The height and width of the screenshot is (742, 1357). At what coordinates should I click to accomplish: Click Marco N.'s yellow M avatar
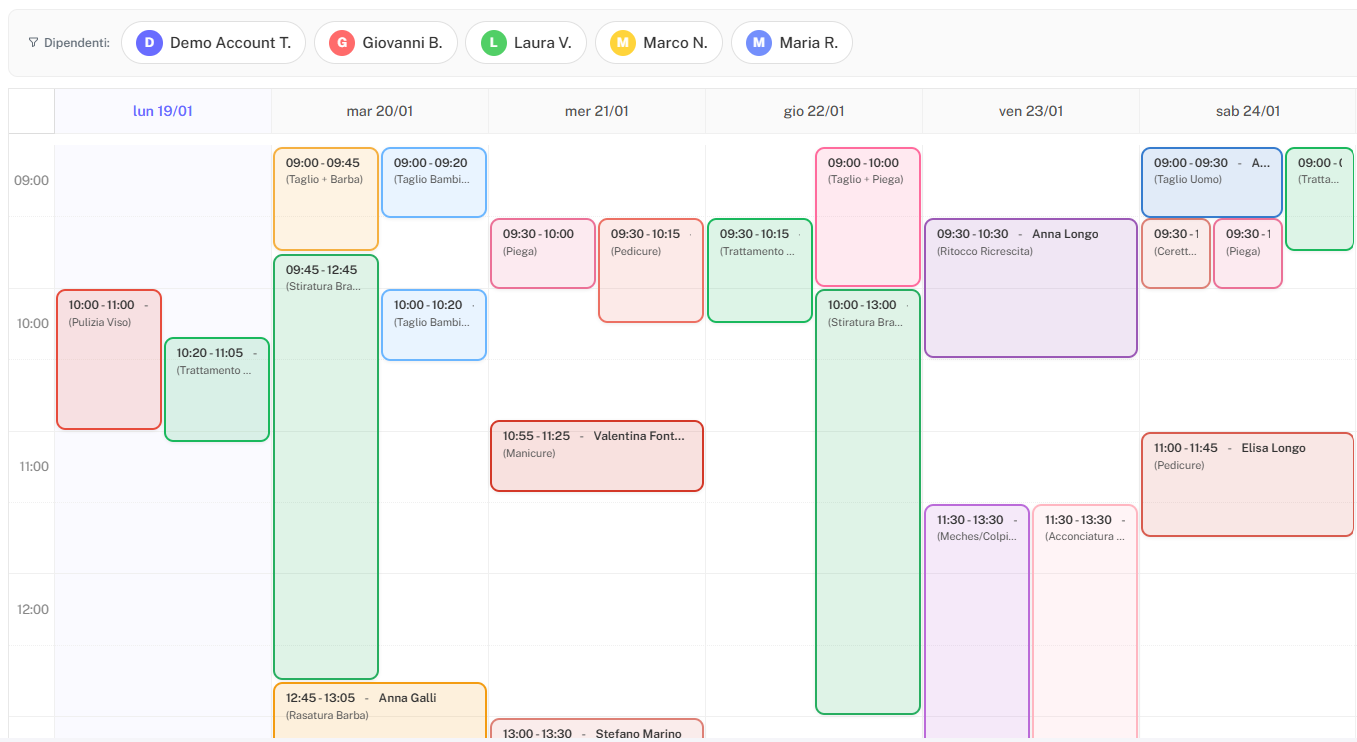coord(625,42)
